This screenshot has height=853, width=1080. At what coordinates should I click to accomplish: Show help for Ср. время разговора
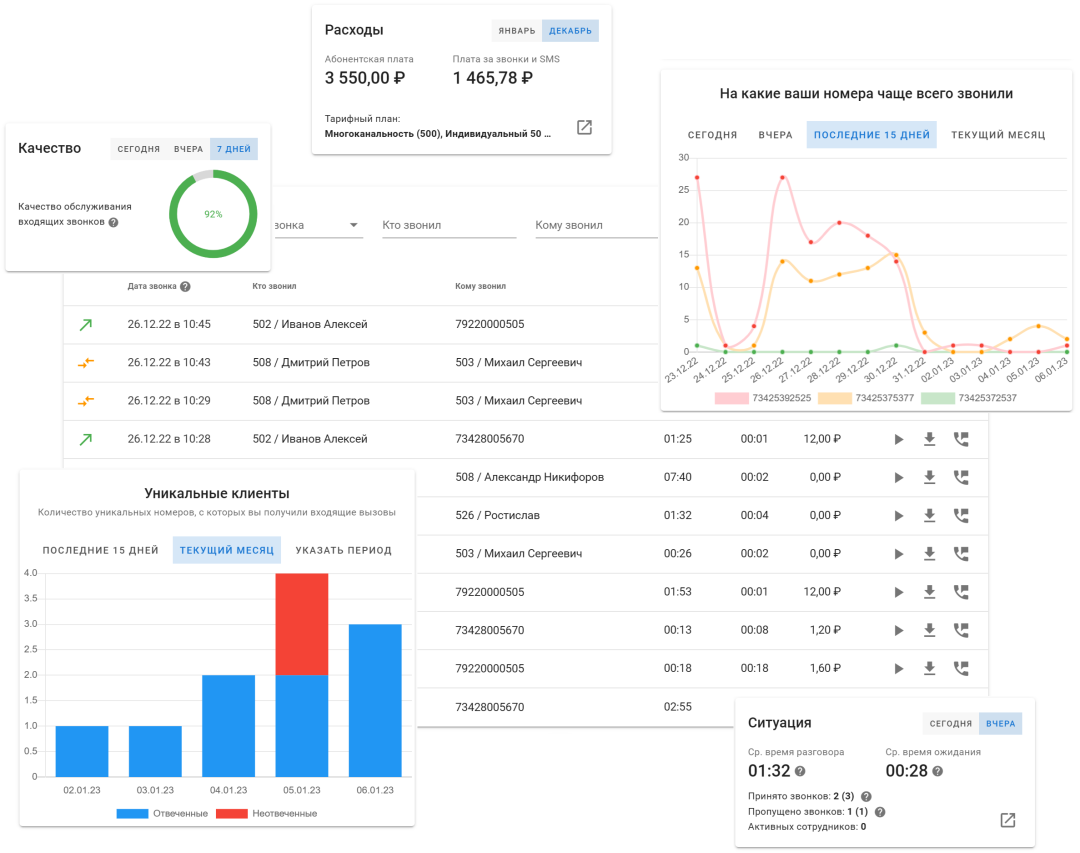(800, 771)
